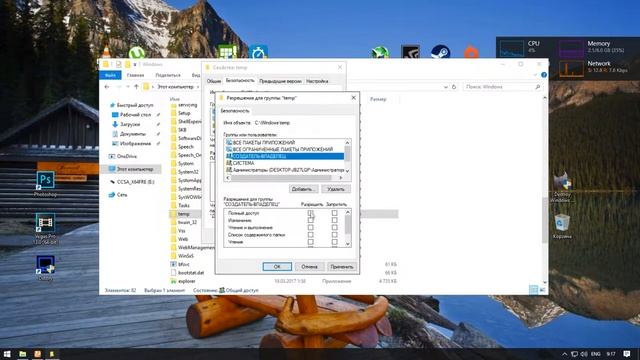640x360 pixels.
Task: Click the Добавить button
Action: [x=303, y=189]
